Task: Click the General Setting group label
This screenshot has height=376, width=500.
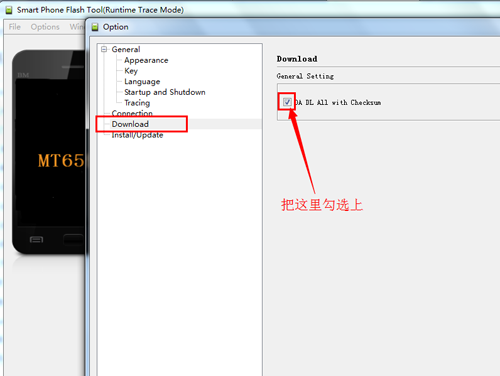Action: (305, 76)
